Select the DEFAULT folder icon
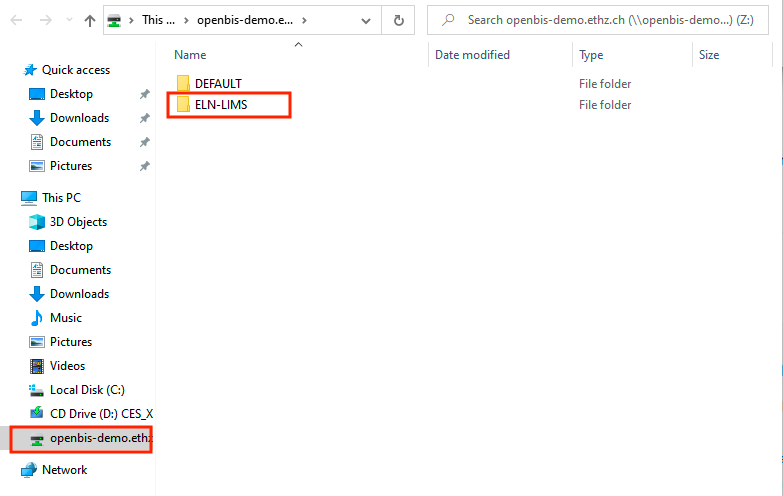The height and width of the screenshot is (496, 783). coord(183,83)
